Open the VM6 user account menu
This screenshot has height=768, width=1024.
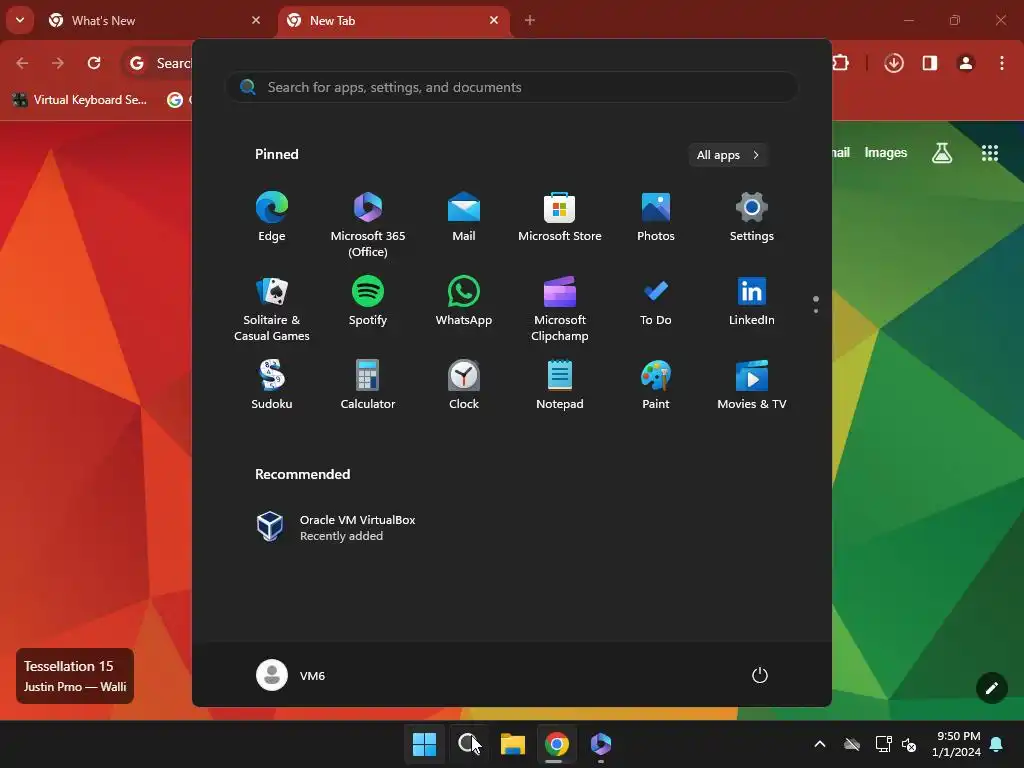[291, 675]
